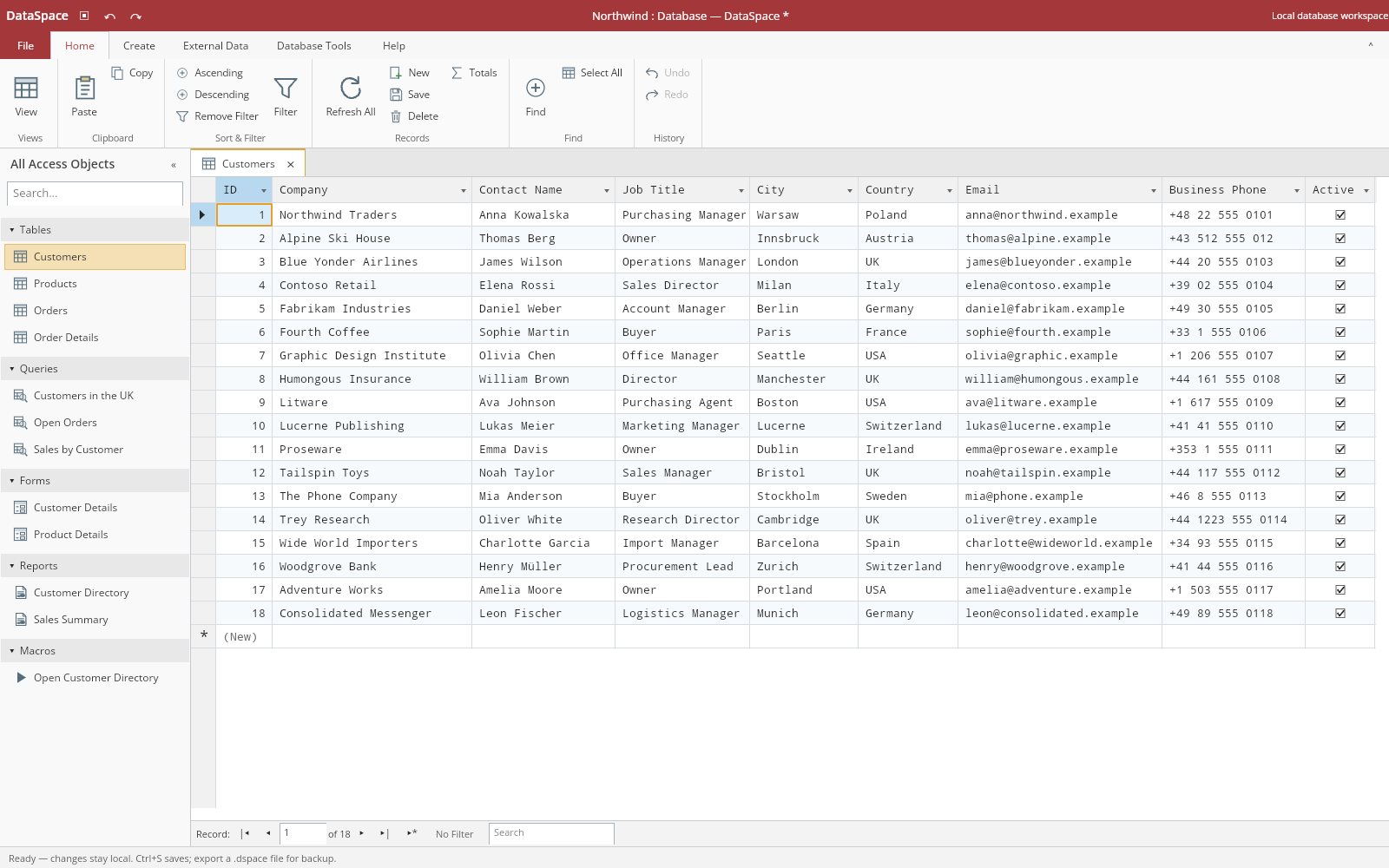Go to previous record arrow
This screenshot has width=1389, height=868.
(x=268, y=833)
